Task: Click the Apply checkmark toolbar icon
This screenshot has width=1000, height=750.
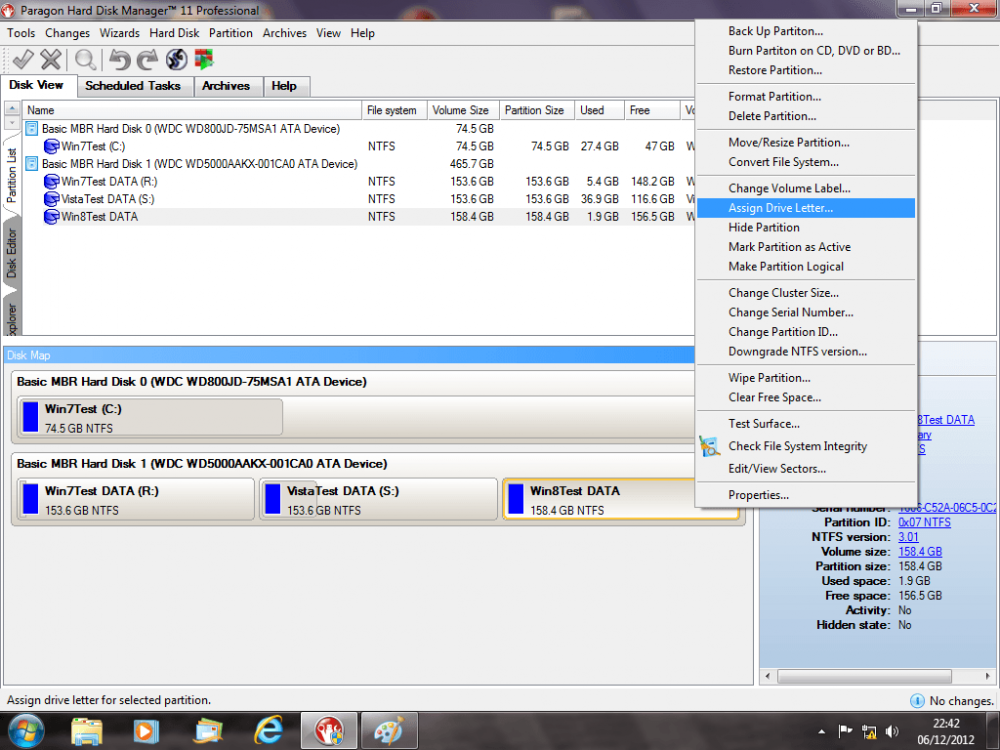Action: click(x=23, y=59)
